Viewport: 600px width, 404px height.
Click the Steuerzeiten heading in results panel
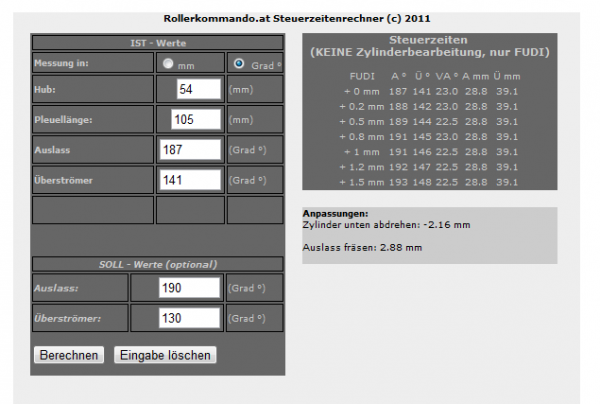(428, 40)
